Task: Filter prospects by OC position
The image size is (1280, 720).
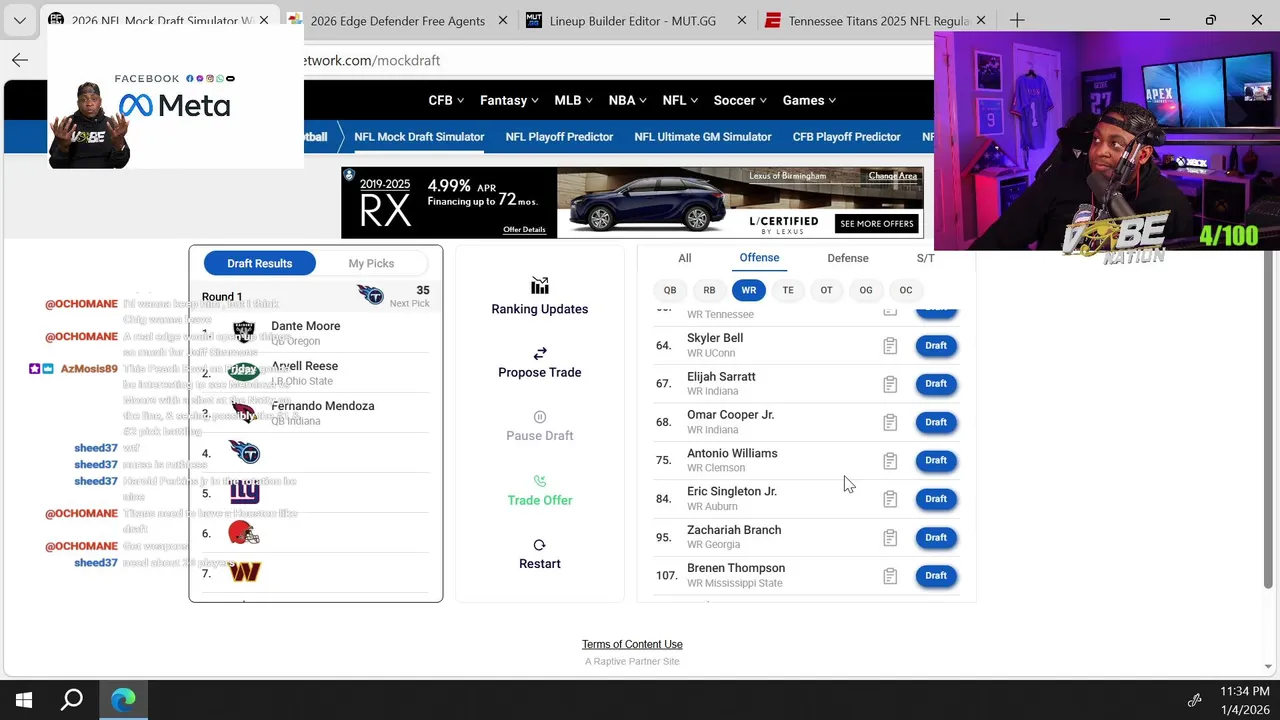Action: point(906,290)
